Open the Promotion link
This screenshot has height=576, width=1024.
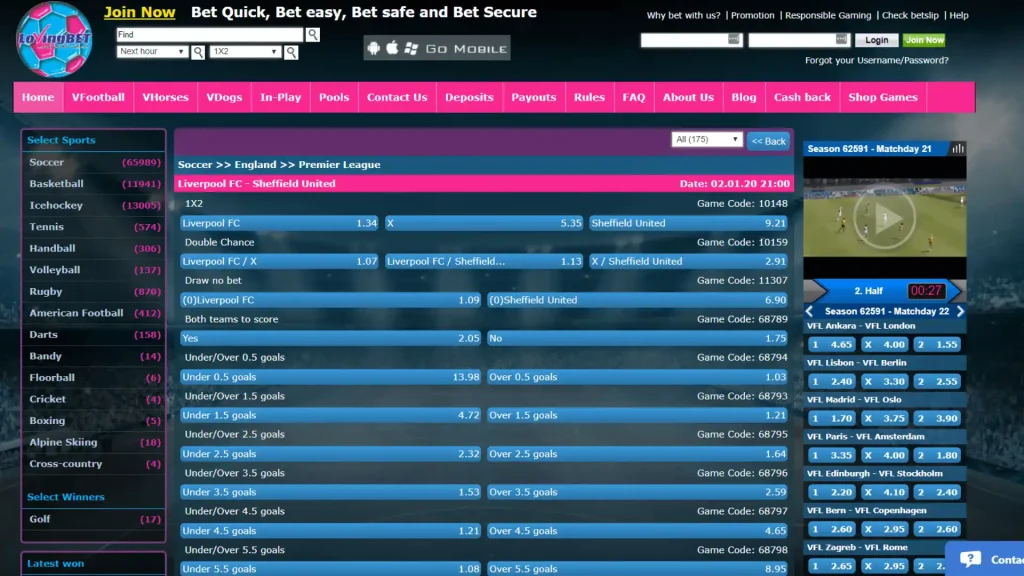pos(752,15)
